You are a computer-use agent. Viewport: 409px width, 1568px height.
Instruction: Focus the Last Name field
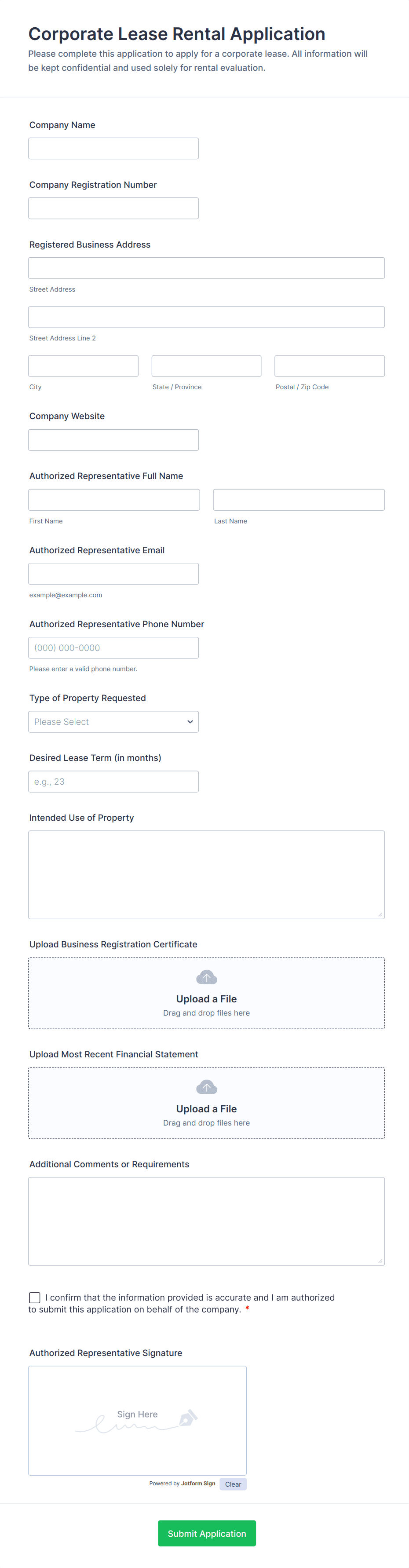[x=298, y=500]
